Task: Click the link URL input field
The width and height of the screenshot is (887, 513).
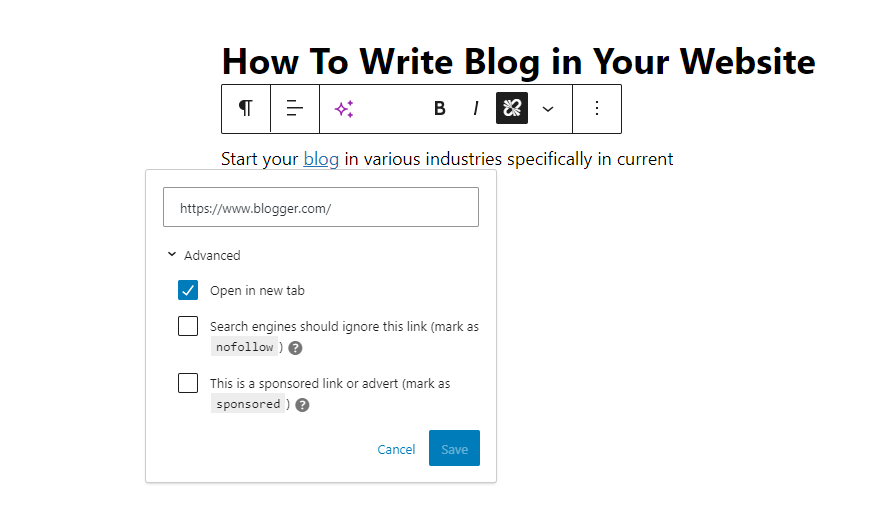Action: click(x=320, y=208)
